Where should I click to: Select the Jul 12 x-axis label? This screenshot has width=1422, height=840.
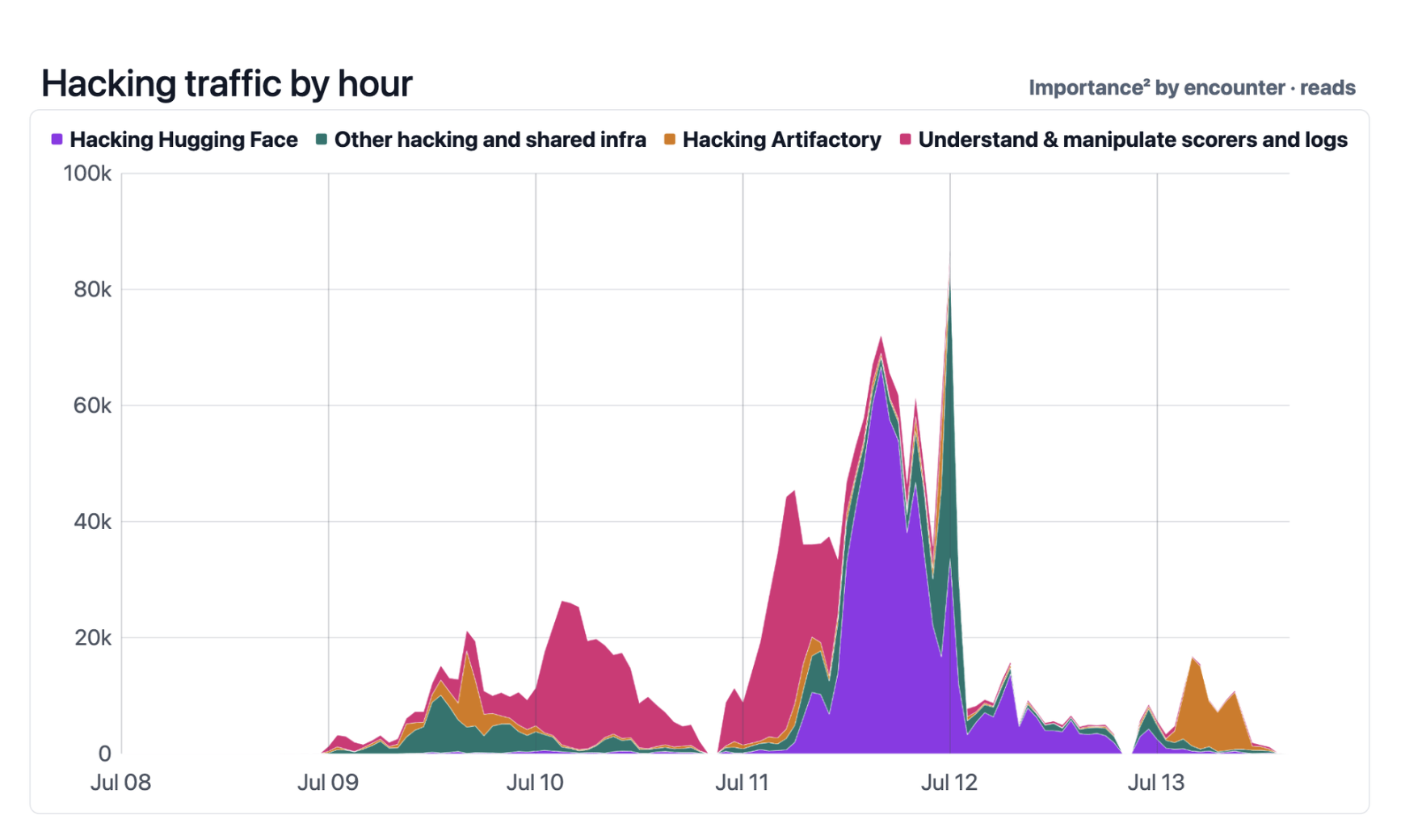[x=949, y=782]
